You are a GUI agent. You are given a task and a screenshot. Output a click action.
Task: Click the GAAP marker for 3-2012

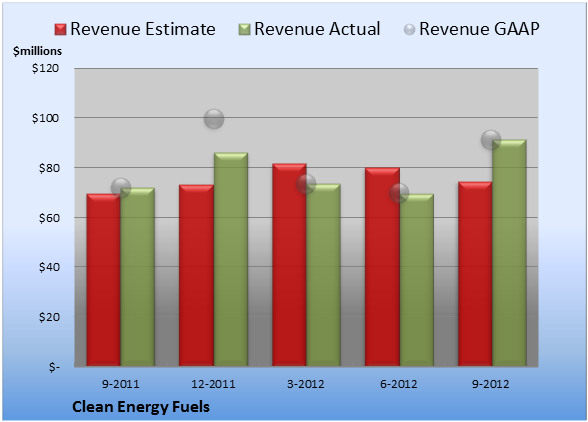point(306,183)
